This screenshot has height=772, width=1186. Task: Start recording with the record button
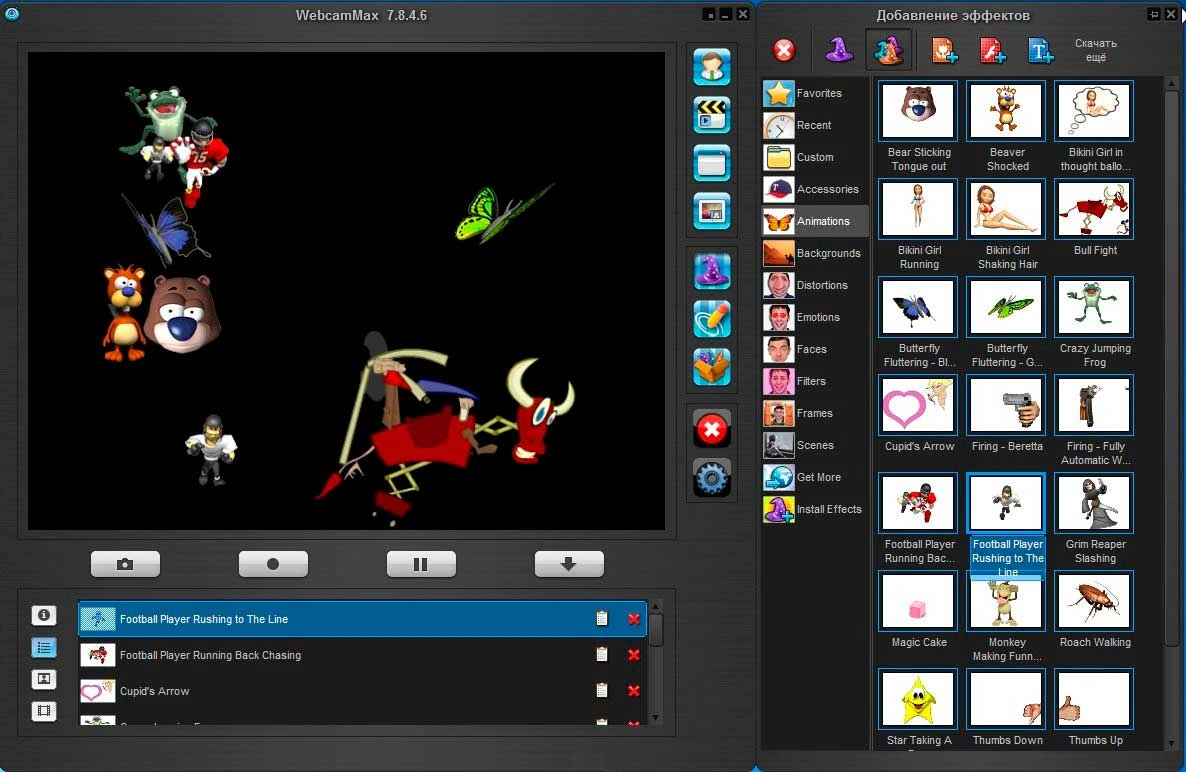pyautogui.click(x=273, y=564)
